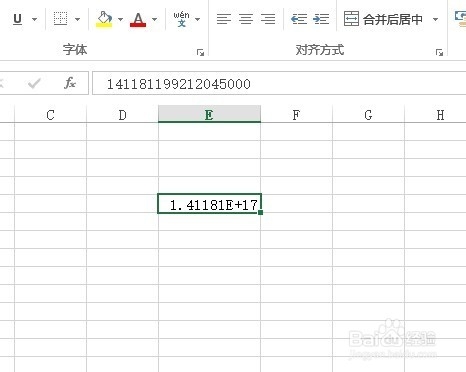This screenshot has width=466, height=372.
Task: Select column H header
Action: [436, 115]
